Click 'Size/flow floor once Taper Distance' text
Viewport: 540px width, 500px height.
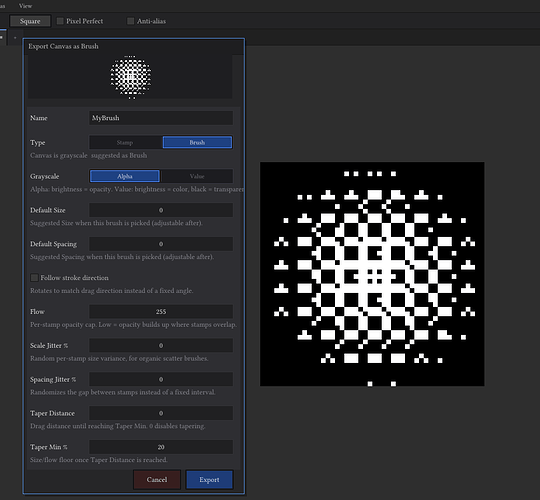coord(98,460)
